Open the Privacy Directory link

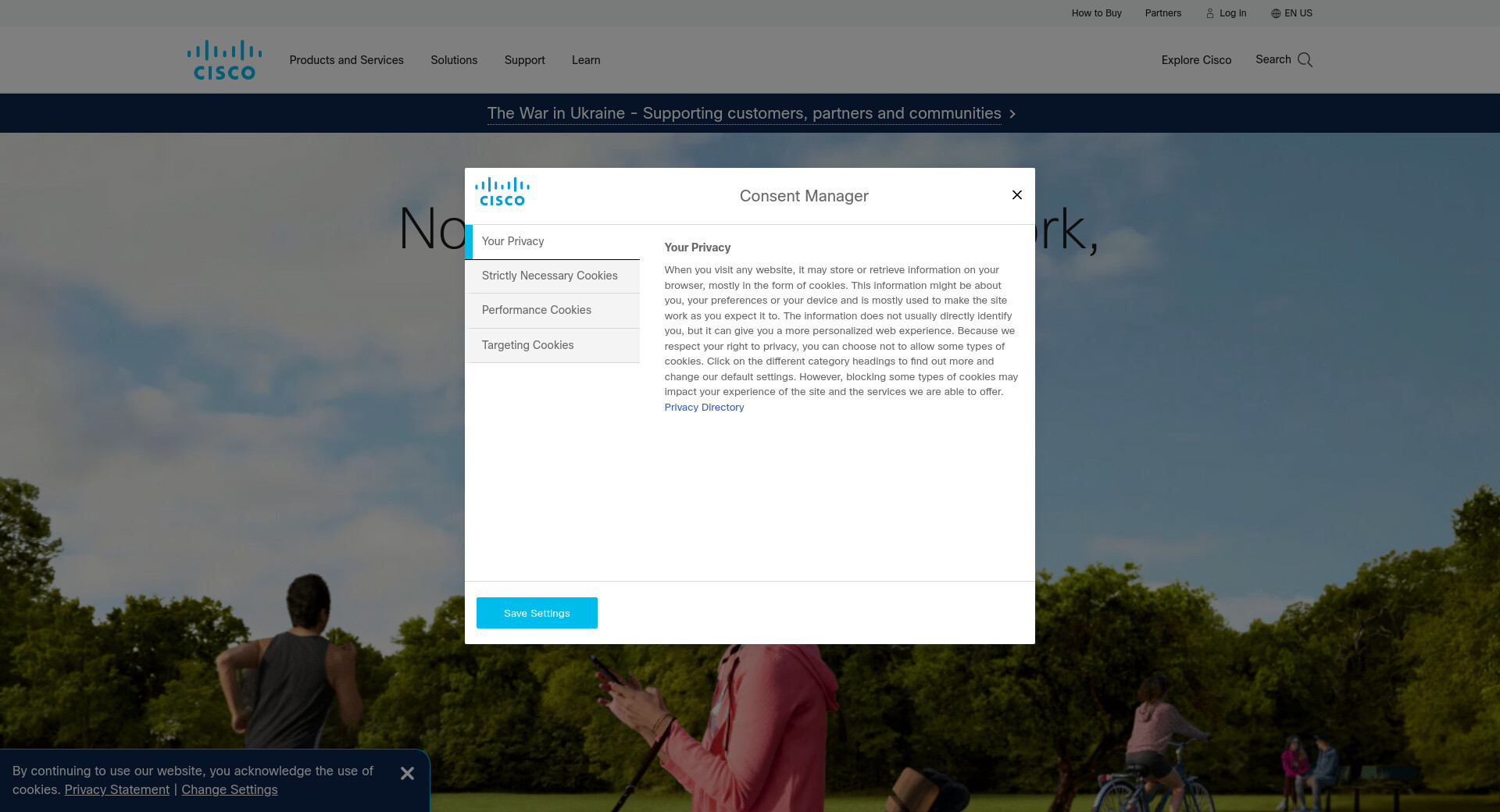704,408
